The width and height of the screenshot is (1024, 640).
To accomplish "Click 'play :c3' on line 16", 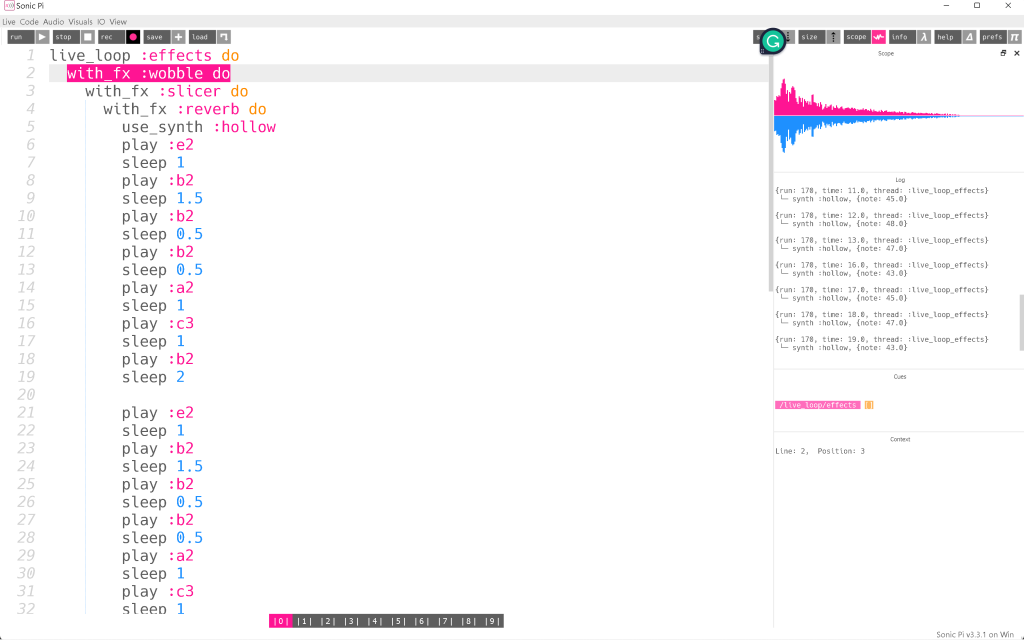I will coord(157,323).
